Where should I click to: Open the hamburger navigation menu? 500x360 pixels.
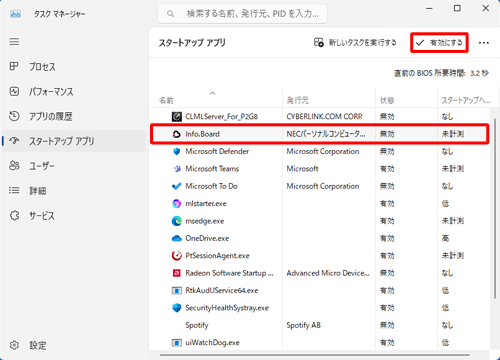14,42
